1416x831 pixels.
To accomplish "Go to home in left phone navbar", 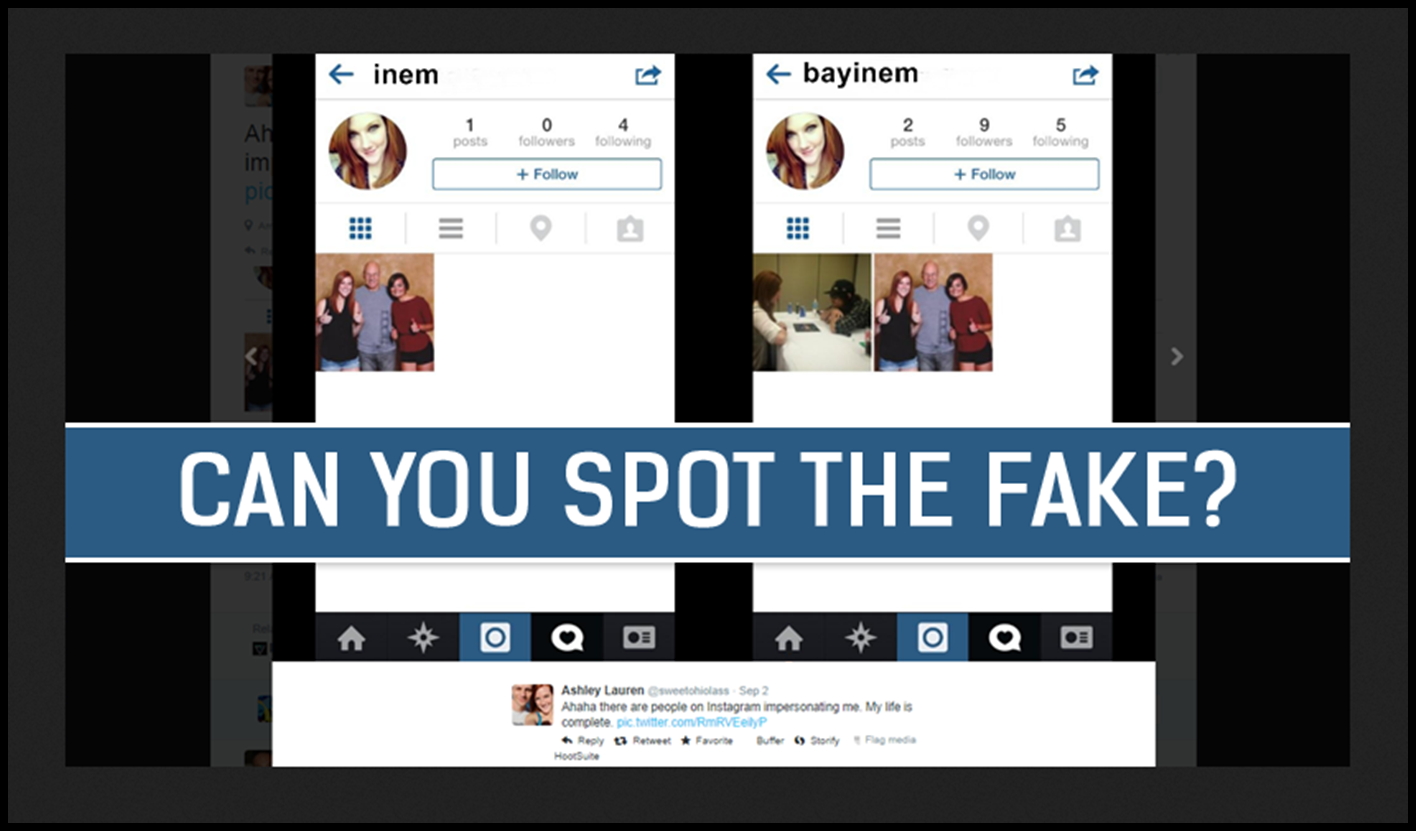I will (351, 638).
